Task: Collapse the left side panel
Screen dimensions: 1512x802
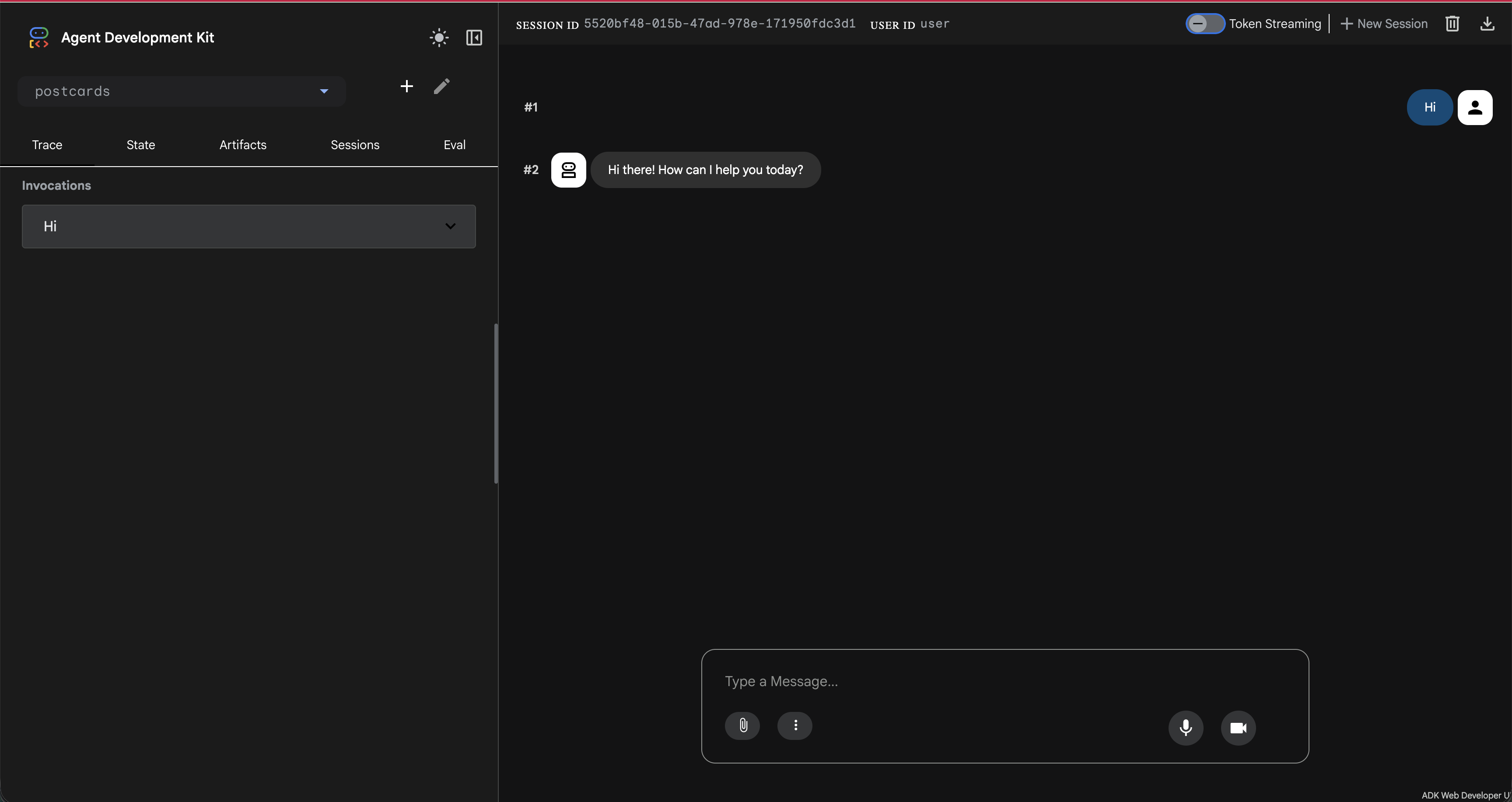Action: coord(474,37)
